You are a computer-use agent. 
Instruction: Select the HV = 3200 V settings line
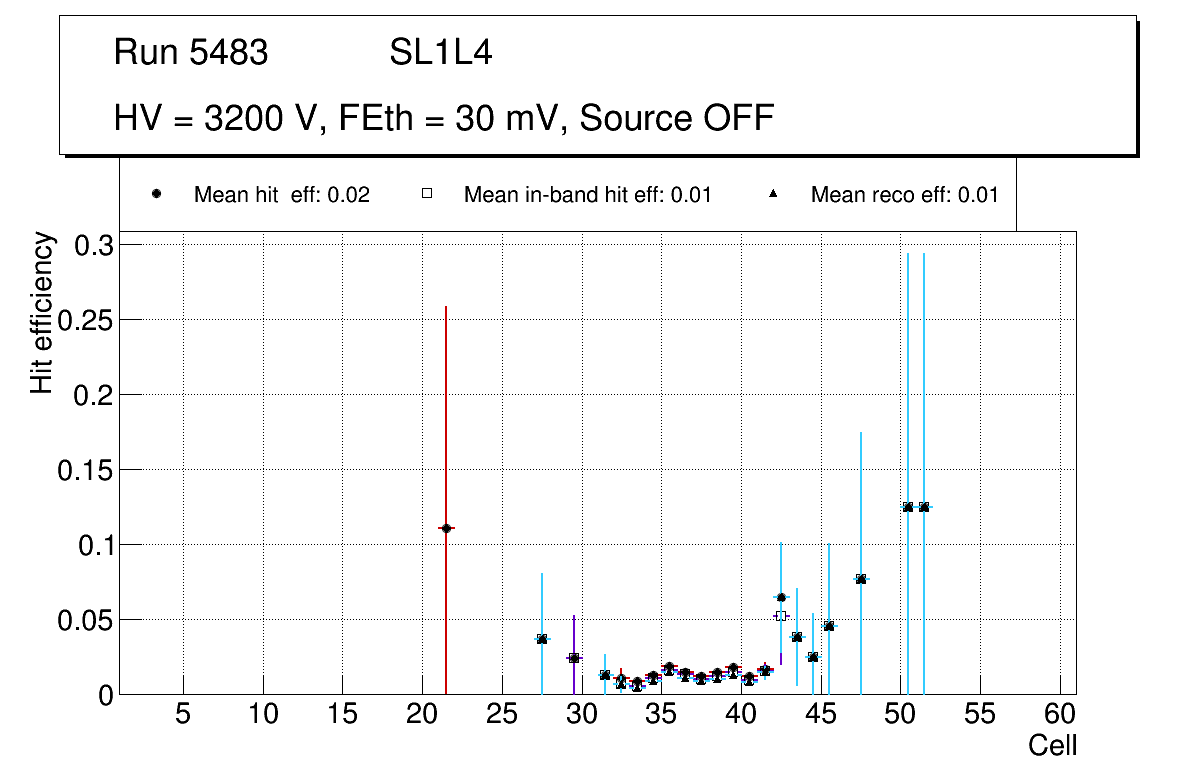[x=444, y=118]
